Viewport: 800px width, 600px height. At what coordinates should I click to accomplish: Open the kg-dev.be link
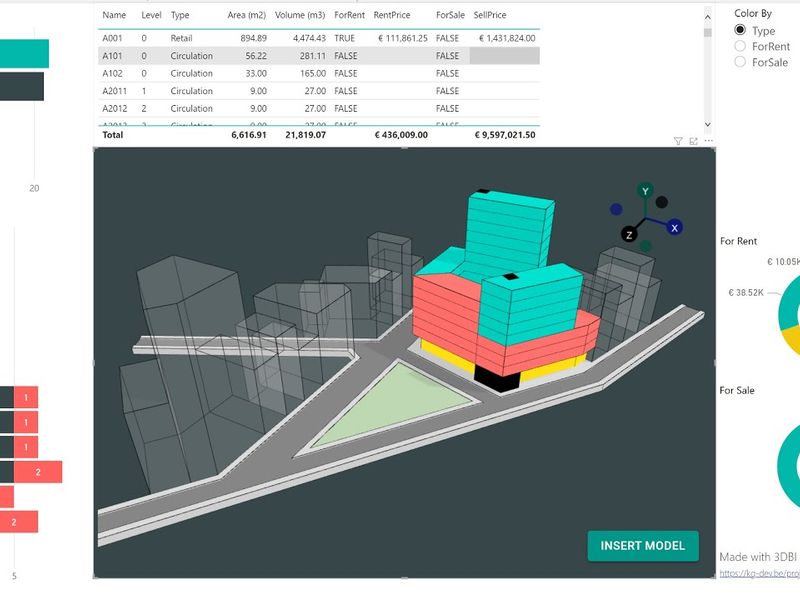click(x=759, y=574)
